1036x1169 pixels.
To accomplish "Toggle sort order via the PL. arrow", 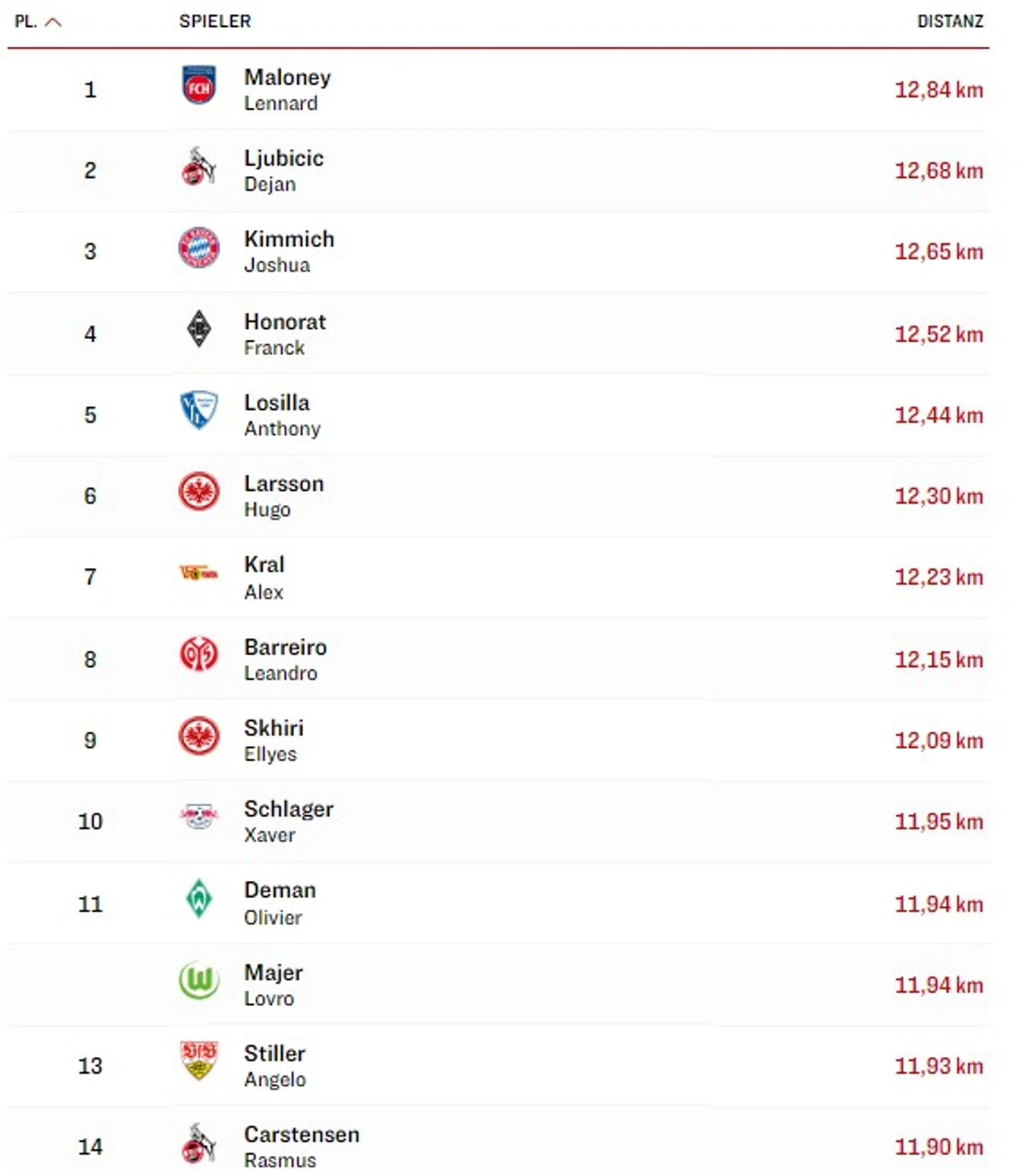I will [x=53, y=22].
